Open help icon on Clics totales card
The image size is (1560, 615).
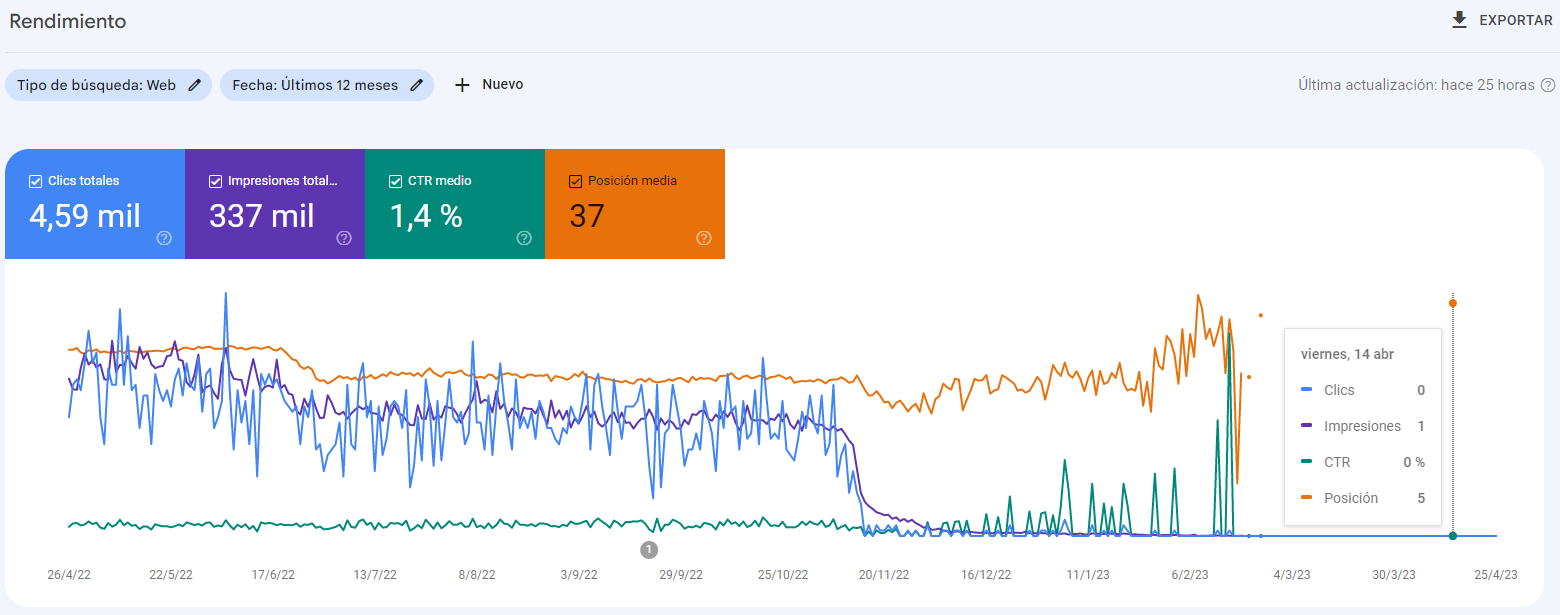click(x=164, y=238)
